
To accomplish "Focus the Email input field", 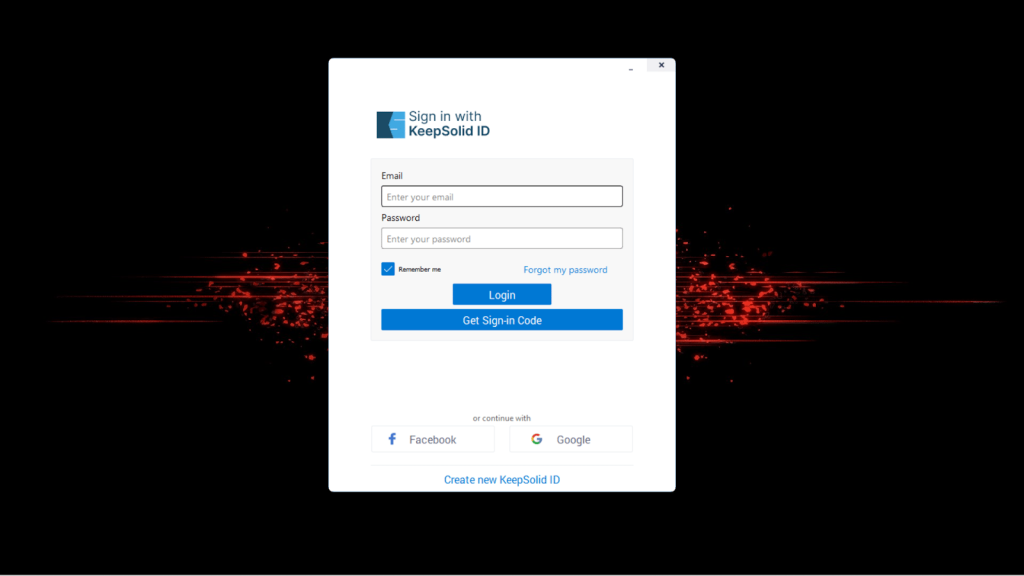I will coord(502,197).
